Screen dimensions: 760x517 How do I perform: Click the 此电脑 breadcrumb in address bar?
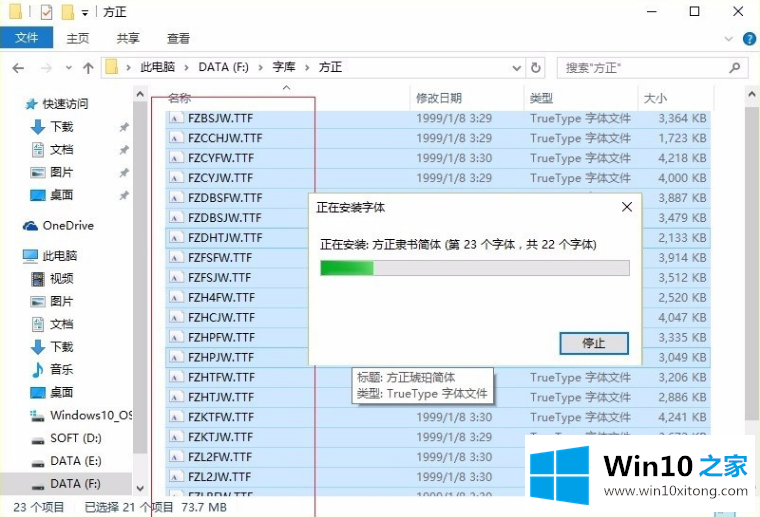coord(158,67)
